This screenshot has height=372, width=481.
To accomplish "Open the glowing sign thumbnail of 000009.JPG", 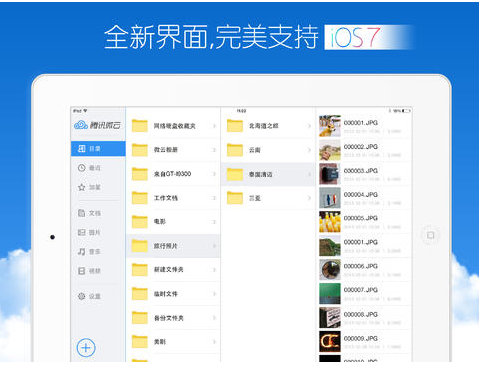I will (x=330, y=342).
